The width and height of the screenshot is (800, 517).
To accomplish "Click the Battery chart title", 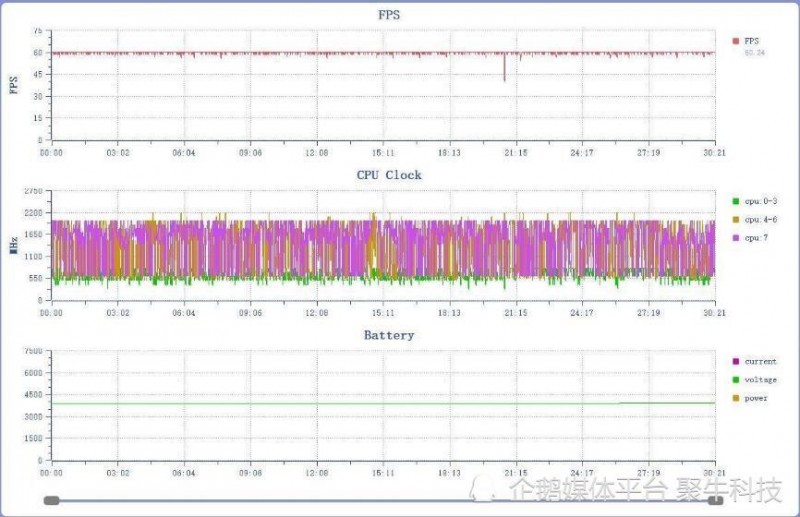I will (389, 336).
